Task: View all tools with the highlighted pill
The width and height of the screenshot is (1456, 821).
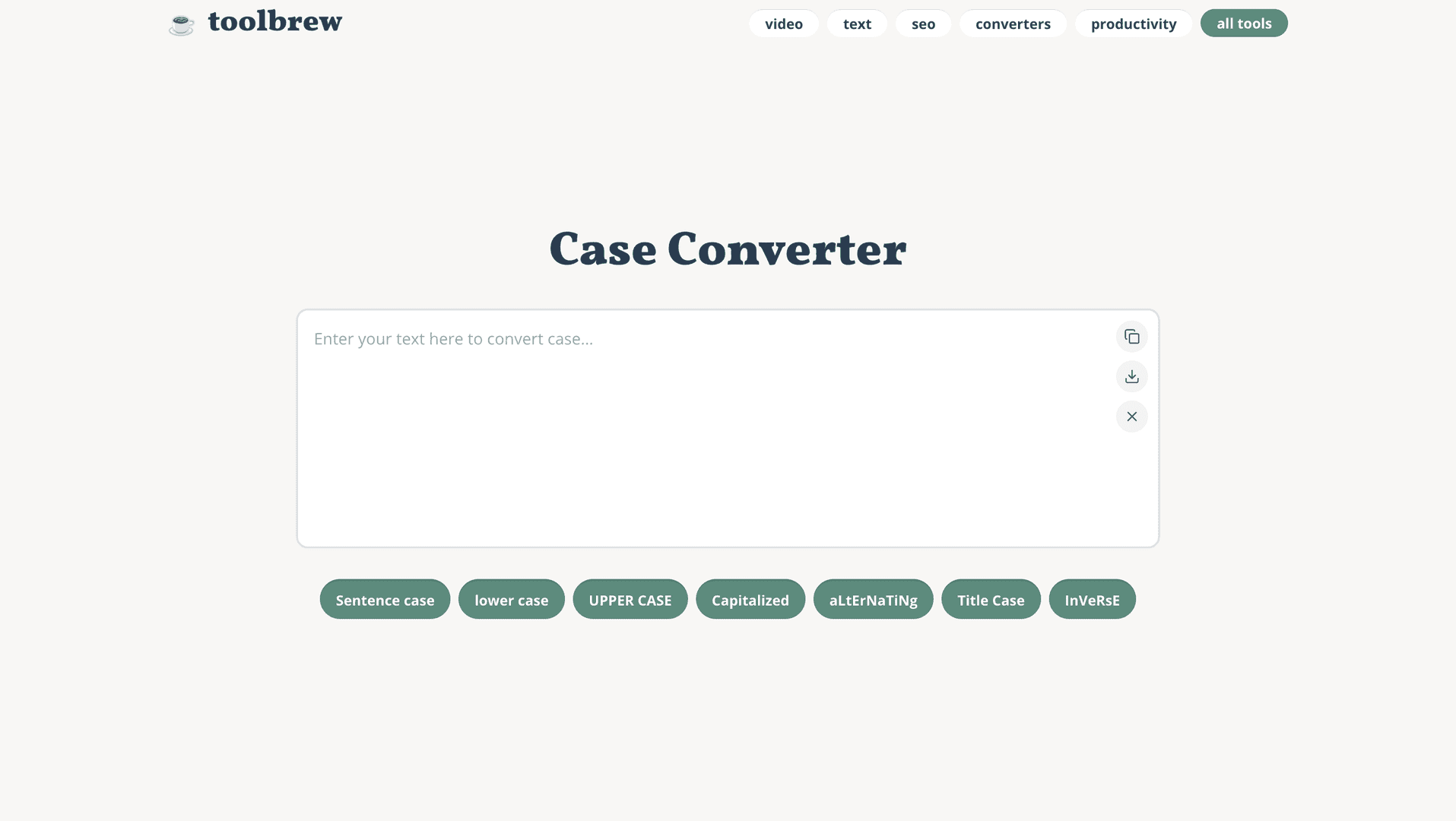Action: click(1243, 23)
